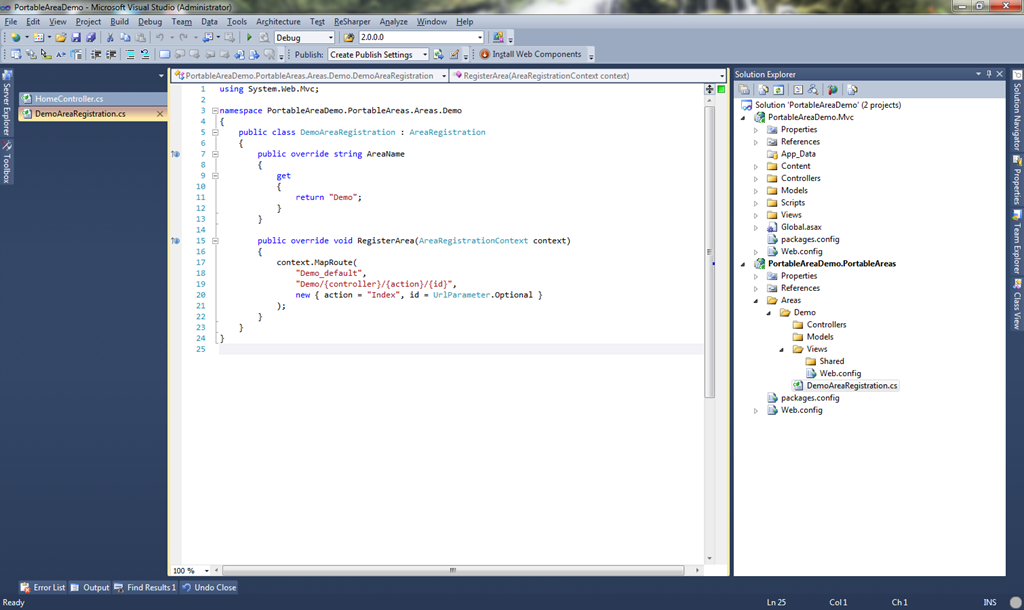Collapse the get accessor outline
This screenshot has width=1024, height=610.
(x=215, y=176)
